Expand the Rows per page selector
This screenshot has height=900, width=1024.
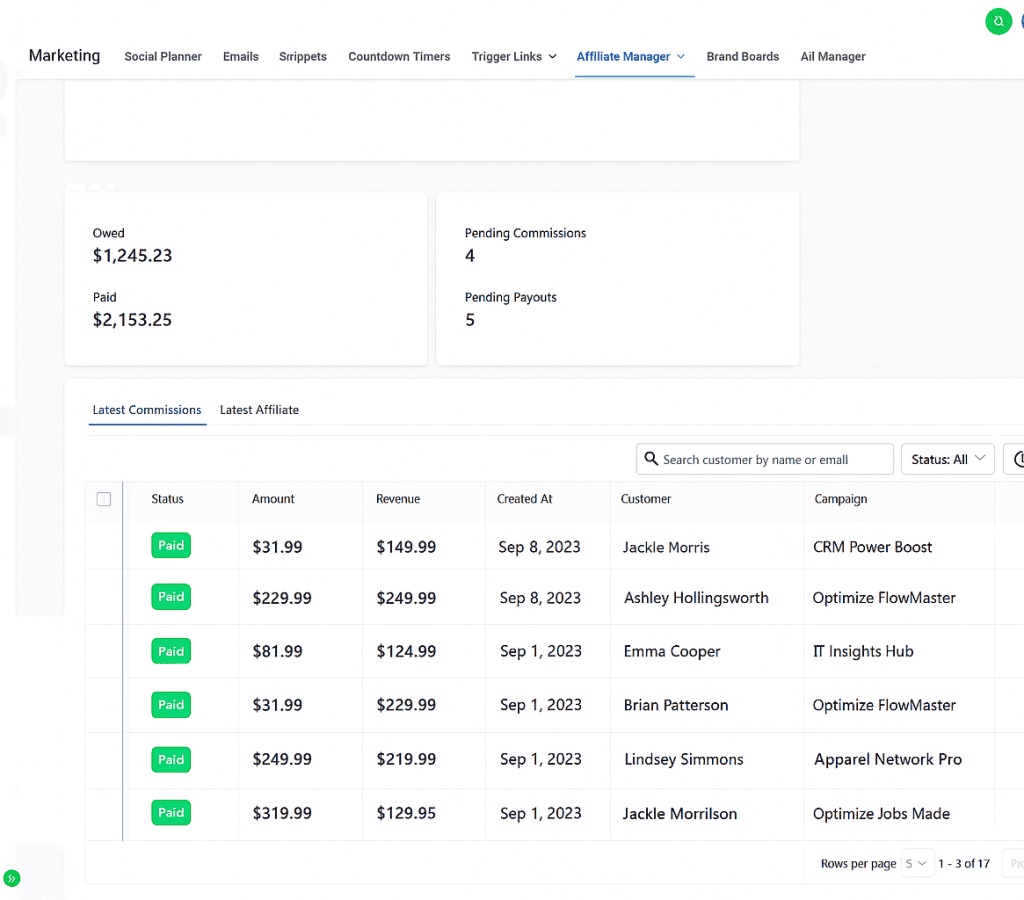click(x=916, y=863)
